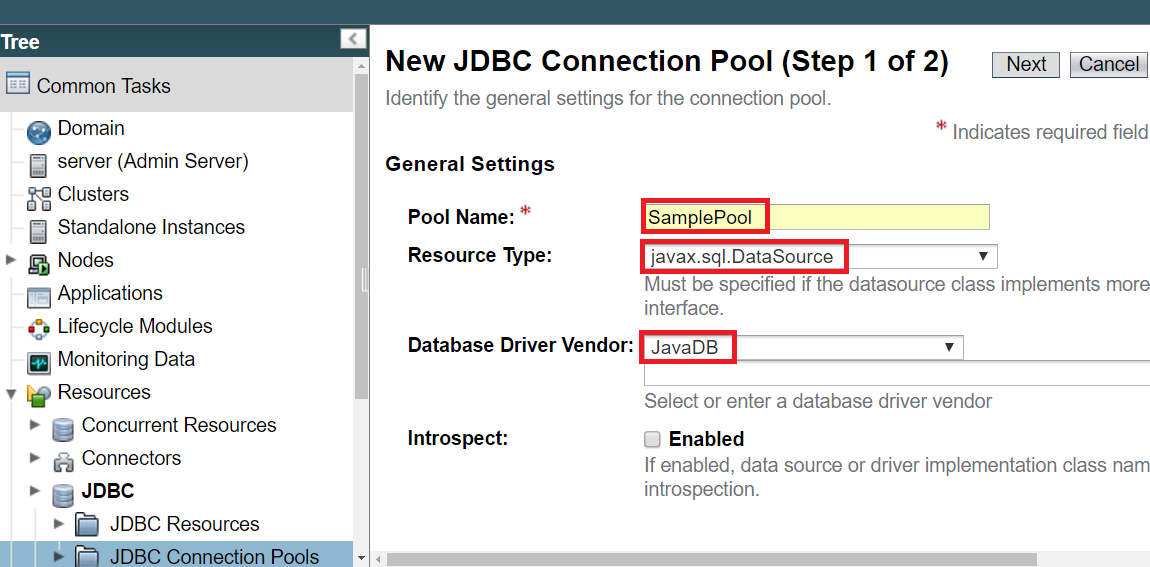Click the tree scrollbar down arrow
1150x567 pixels.
point(360,559)
